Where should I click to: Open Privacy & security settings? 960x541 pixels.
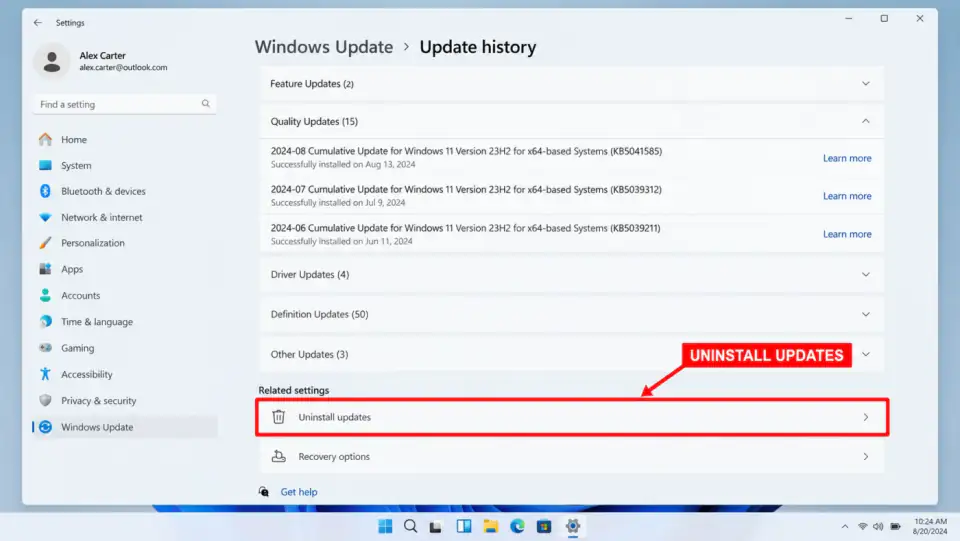[99, 400]
